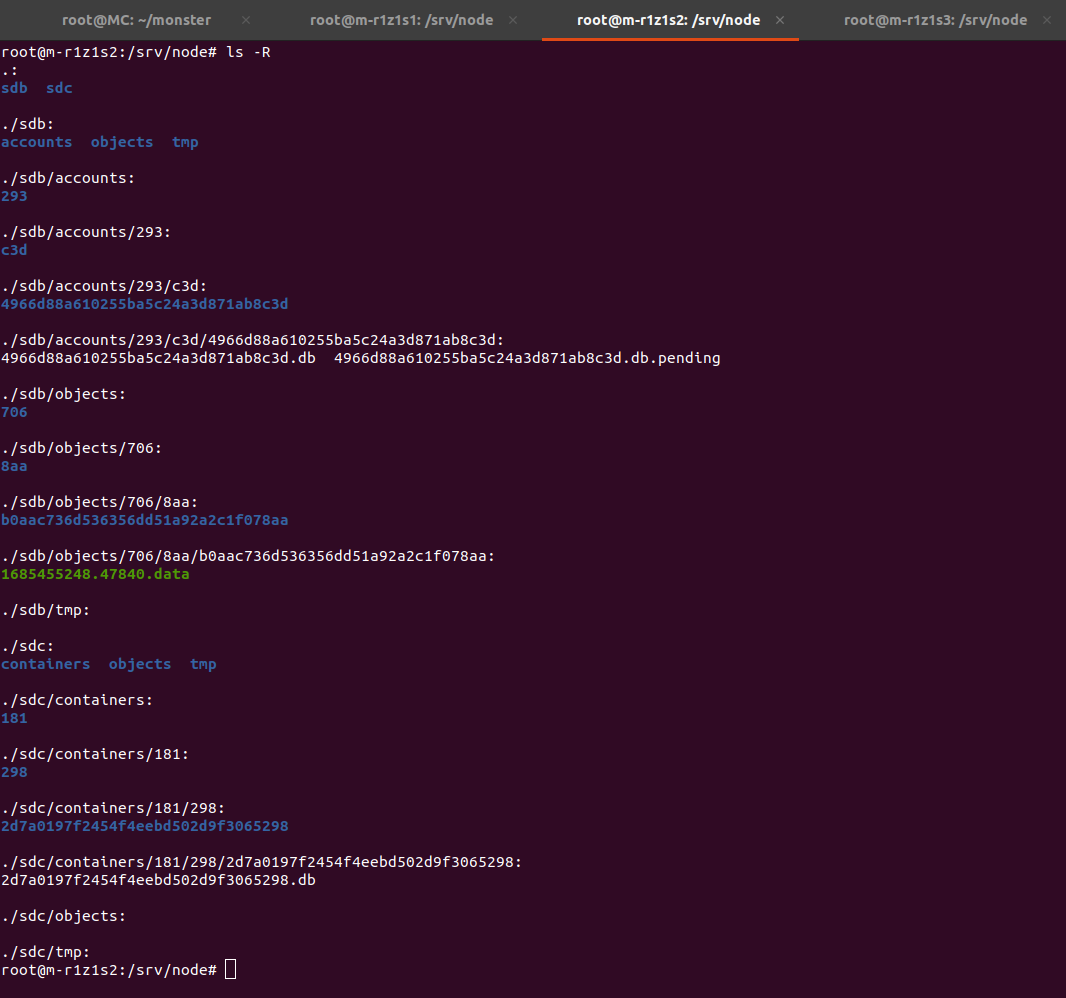
Task: Click the blue accounts directory name
Action: [x=36, y=142]
